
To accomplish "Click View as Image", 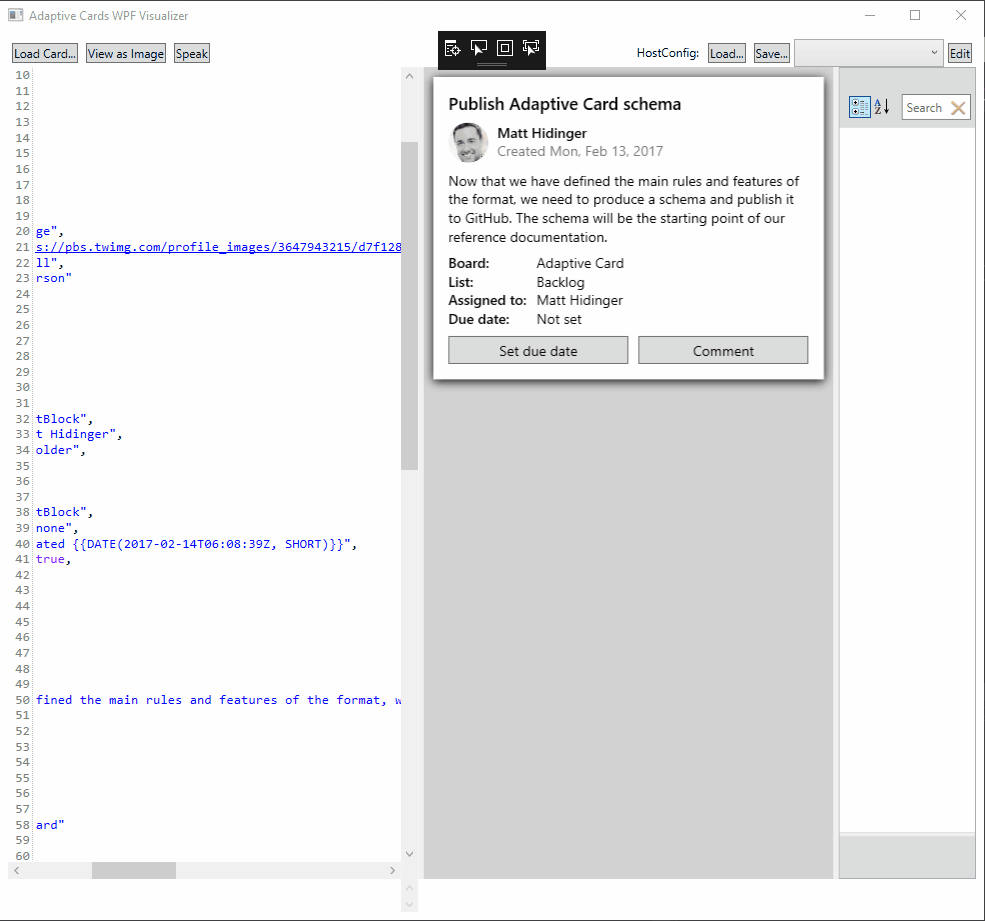I will [125, 53].
